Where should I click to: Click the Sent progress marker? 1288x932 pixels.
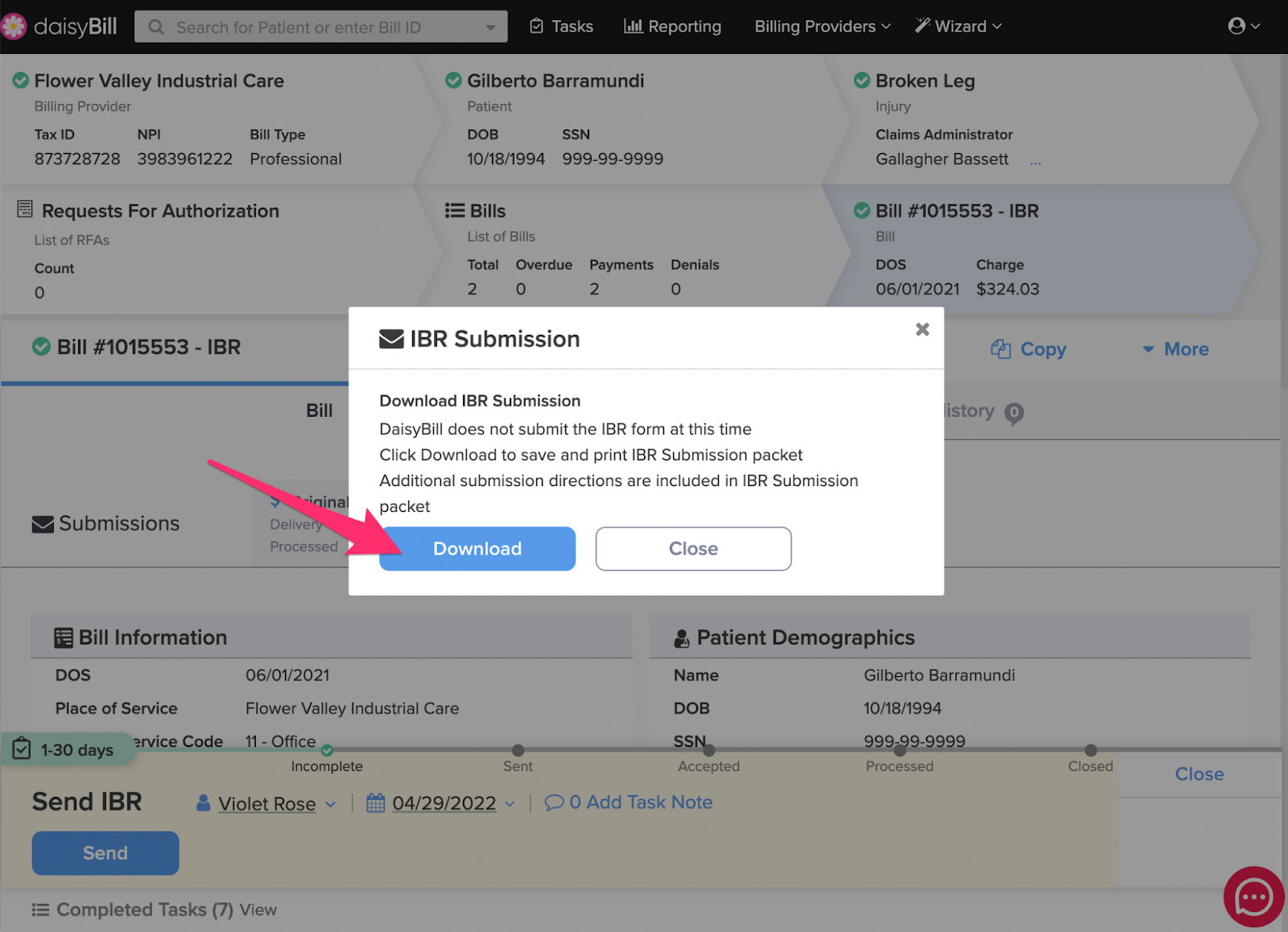pos(518,750)
